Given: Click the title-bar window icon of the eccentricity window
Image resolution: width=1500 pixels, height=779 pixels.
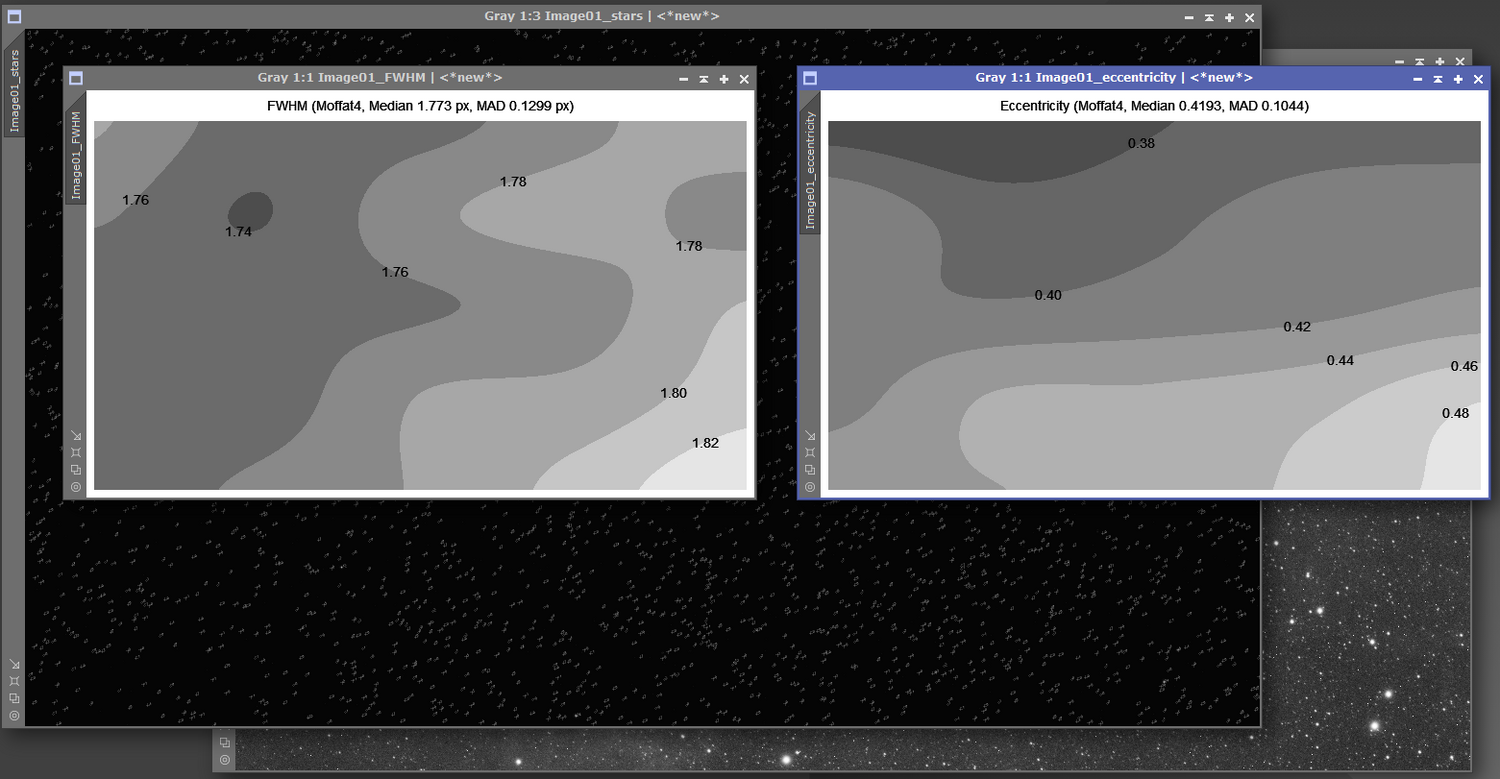Looking at the screenshot, I should point(808,78).
